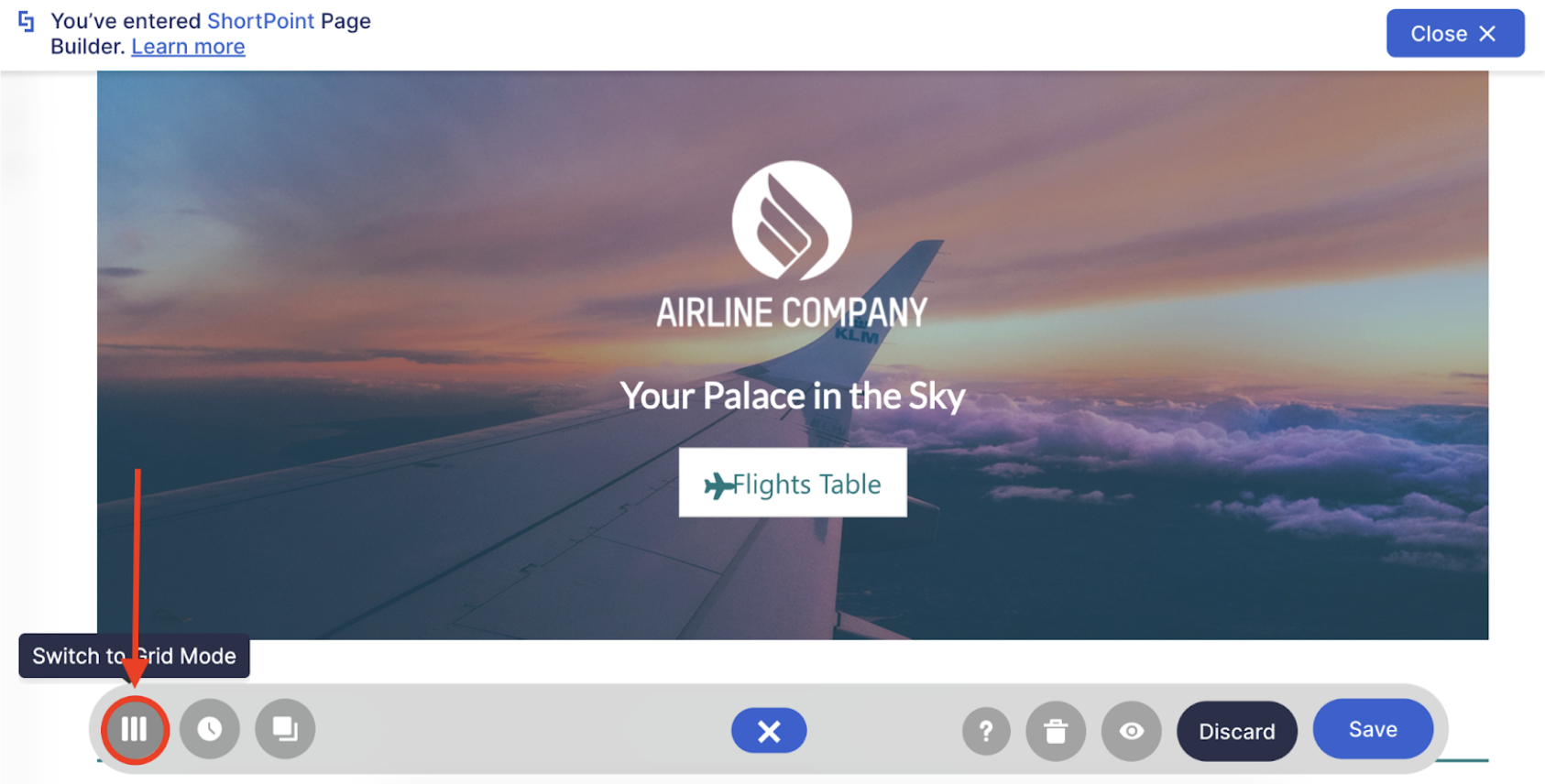The height and width of the screenshot is (784, 1545).
Task: Save the page changes
Action: pos(1373,729)
